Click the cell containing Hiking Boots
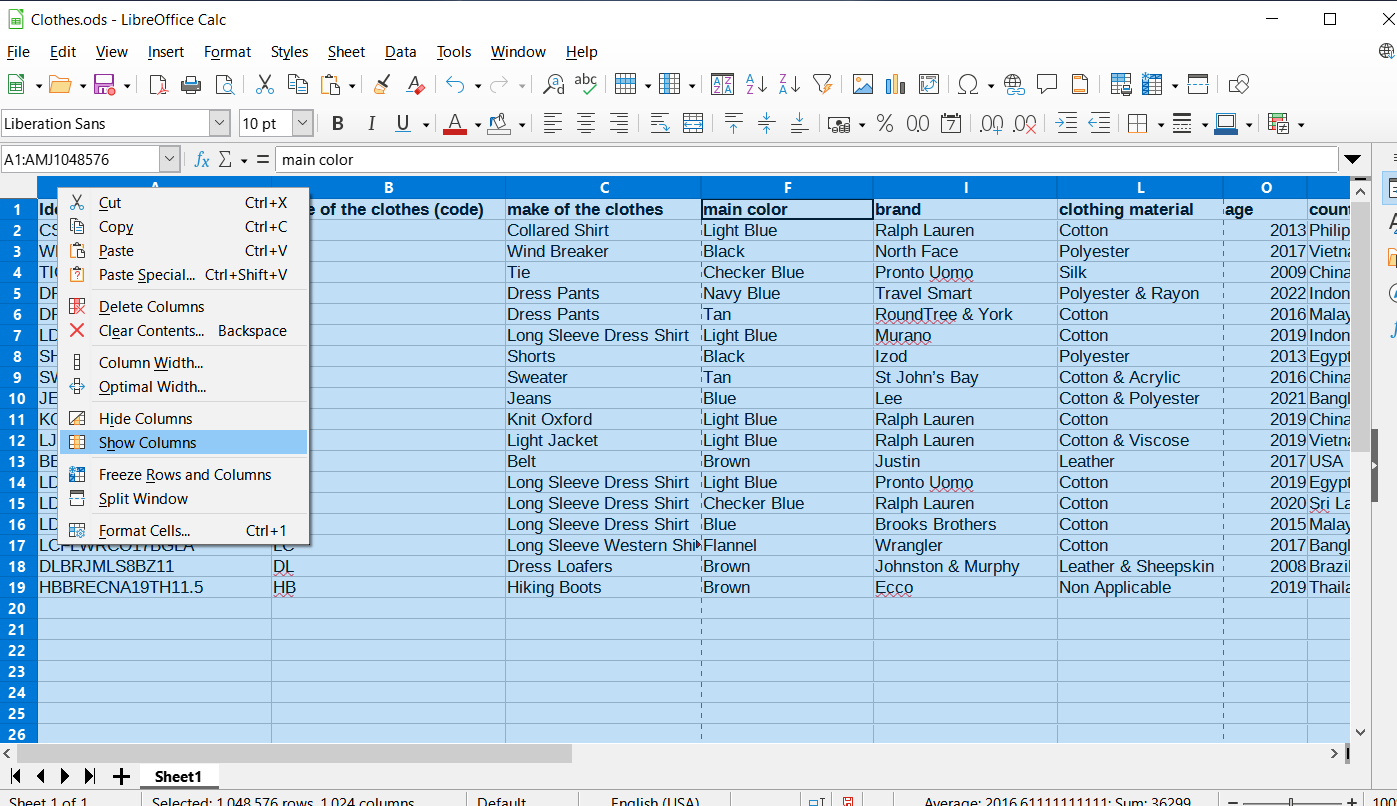This screenshot has width=1397, height=806. (603, 588)
